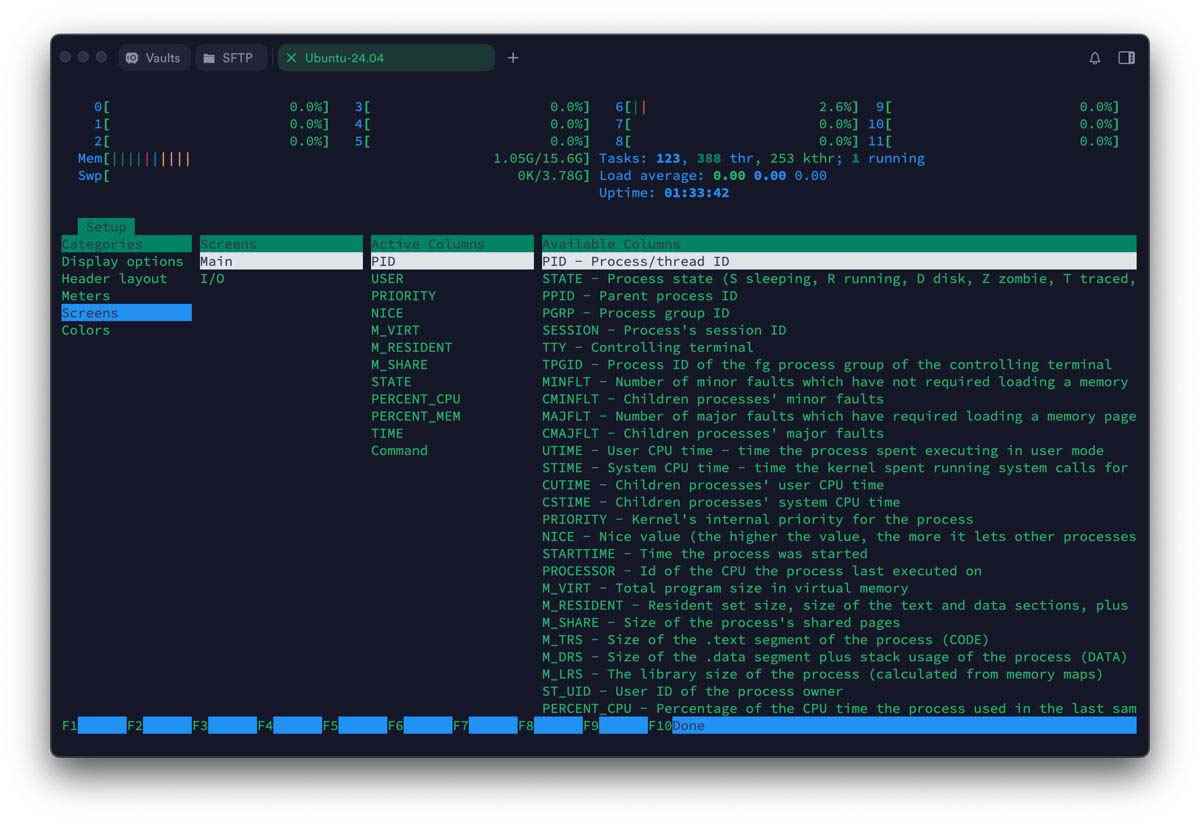This screenshot has width=1200, height=824.
Task: Click the Mem usage meter bar
Action: (x=334, y=158)
